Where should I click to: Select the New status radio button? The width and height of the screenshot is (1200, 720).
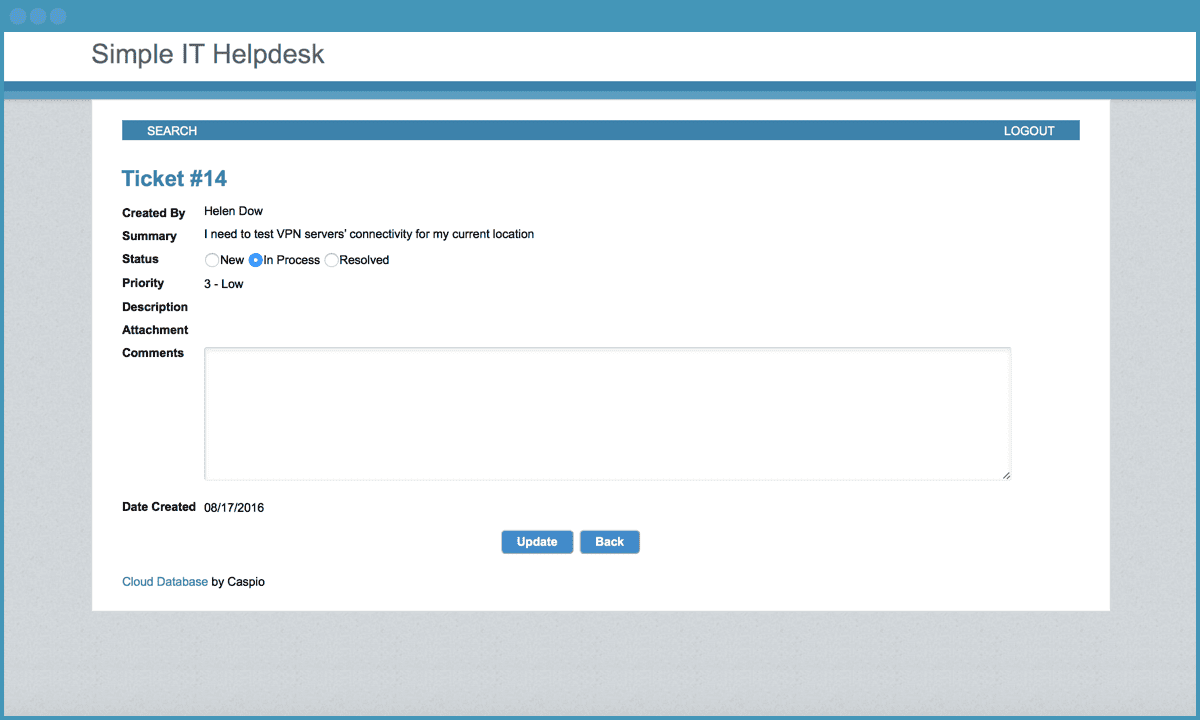(211, 260)
